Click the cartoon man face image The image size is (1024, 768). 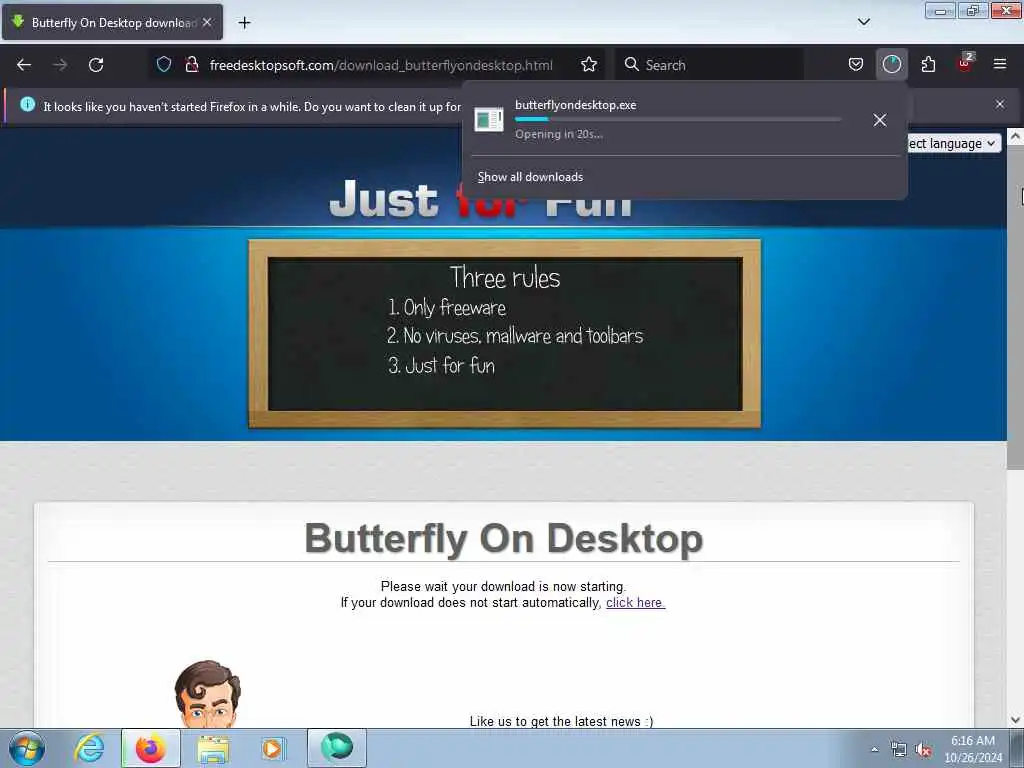[208, 694]
